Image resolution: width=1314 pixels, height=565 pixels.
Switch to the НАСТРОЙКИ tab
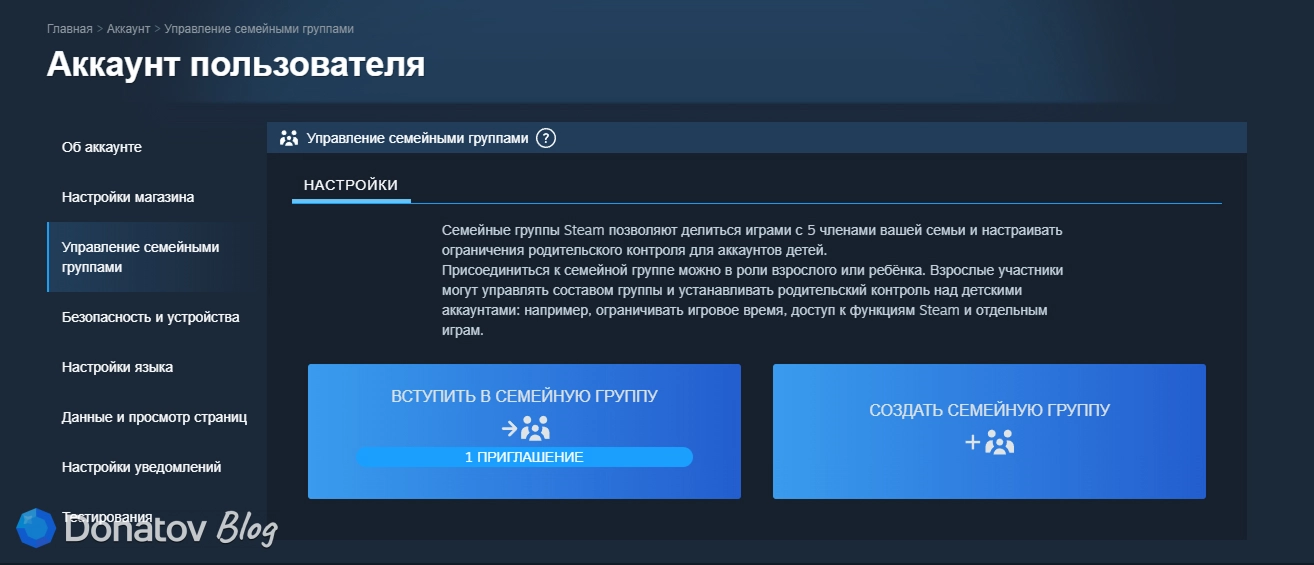pos(351,185)
